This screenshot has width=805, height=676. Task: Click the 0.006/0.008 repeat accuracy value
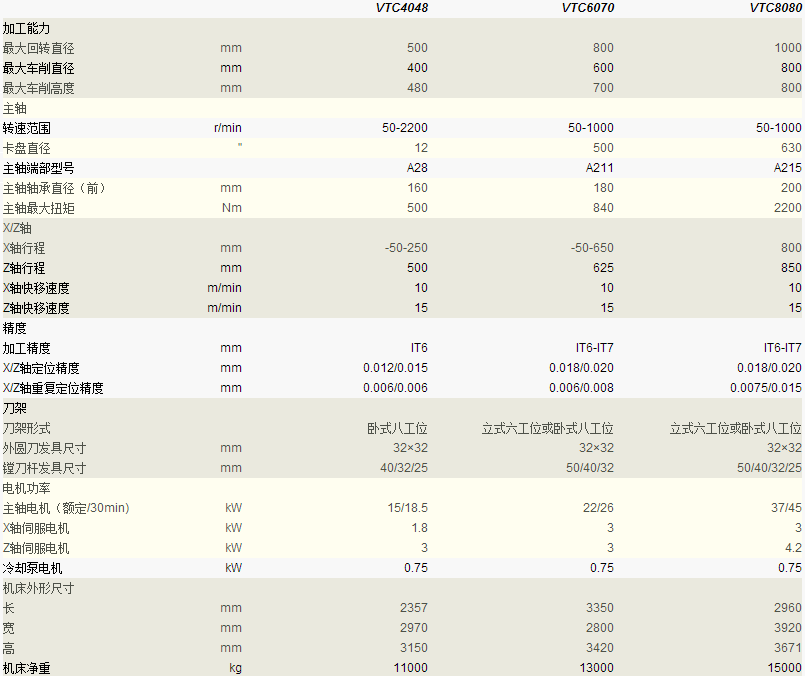(x=581, y=388)
